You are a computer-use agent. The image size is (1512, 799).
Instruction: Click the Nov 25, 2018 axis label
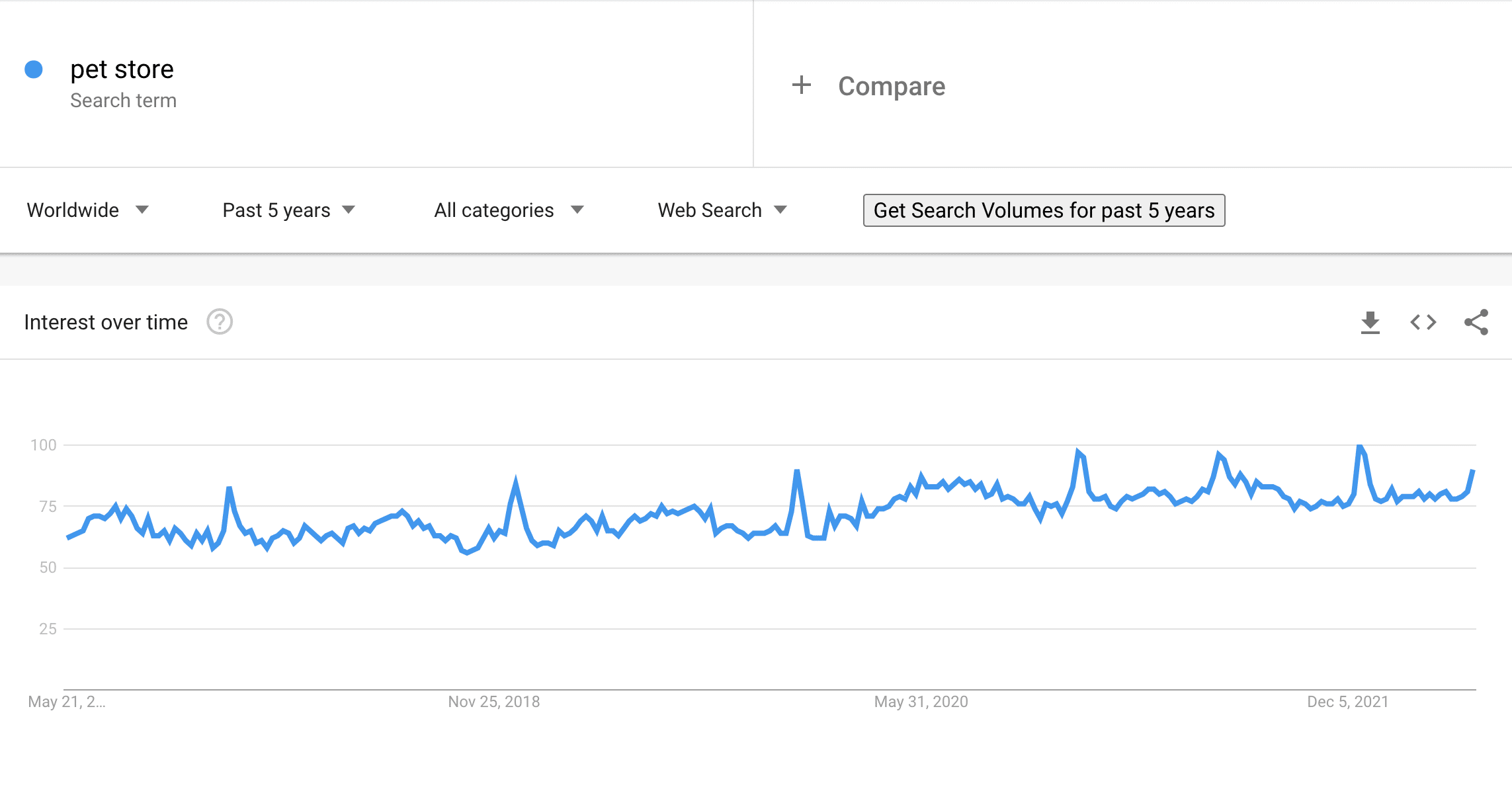tap(494, 702)
